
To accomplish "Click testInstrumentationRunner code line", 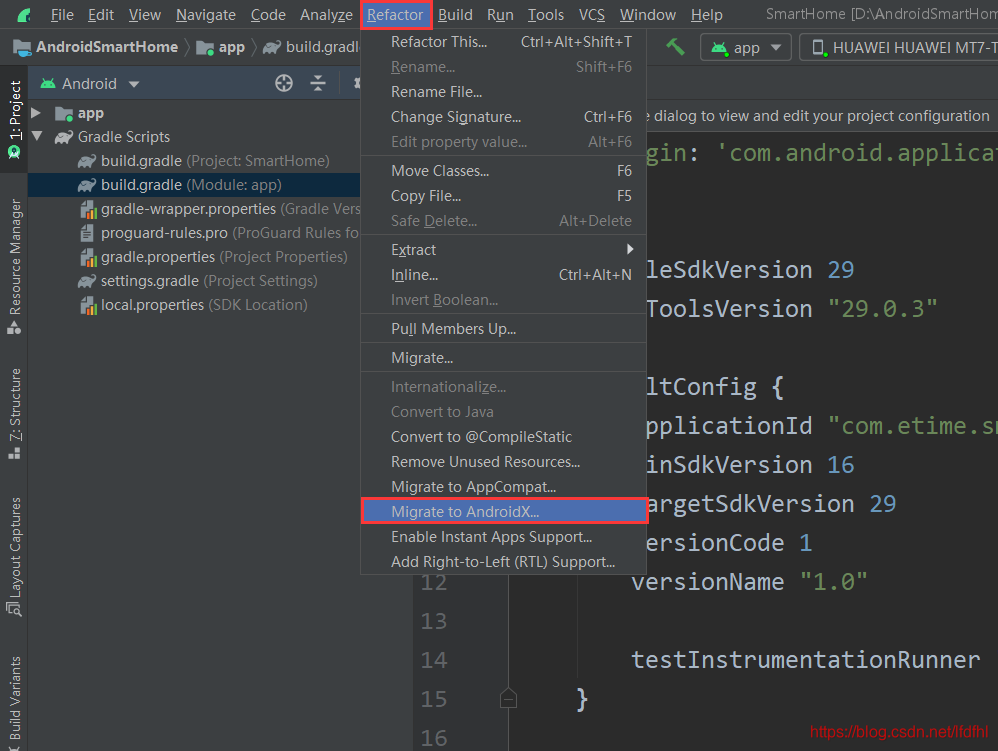I will [805, 659].
